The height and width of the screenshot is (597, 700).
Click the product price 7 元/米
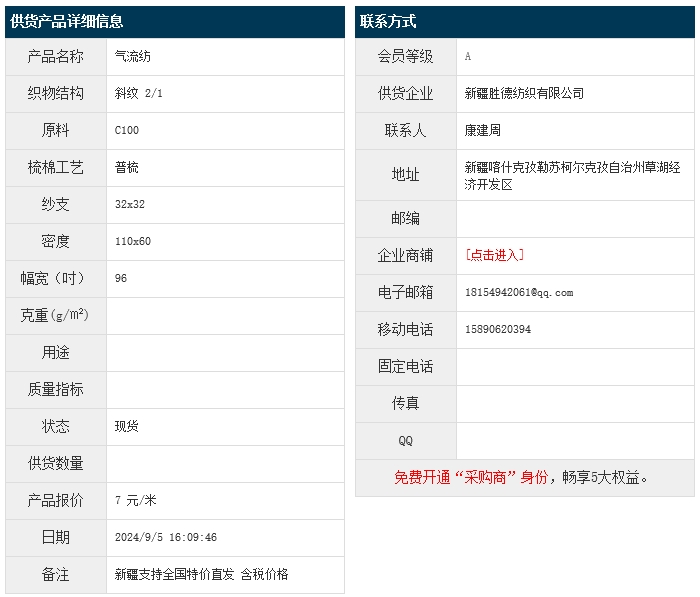[x=136, y=500]
